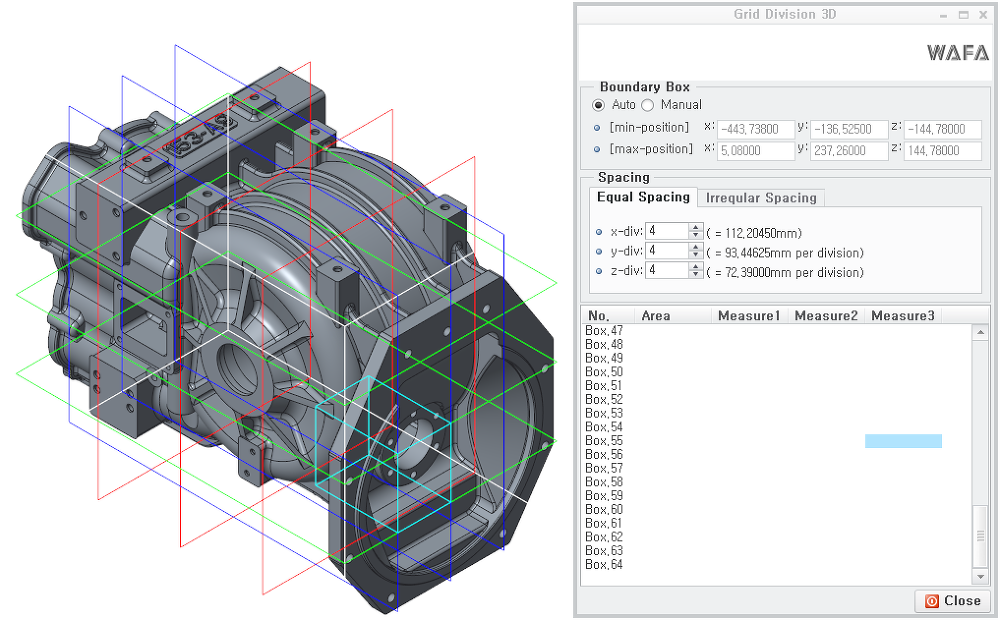
Task: Click the y-div number field
Action: pos(667,251)
